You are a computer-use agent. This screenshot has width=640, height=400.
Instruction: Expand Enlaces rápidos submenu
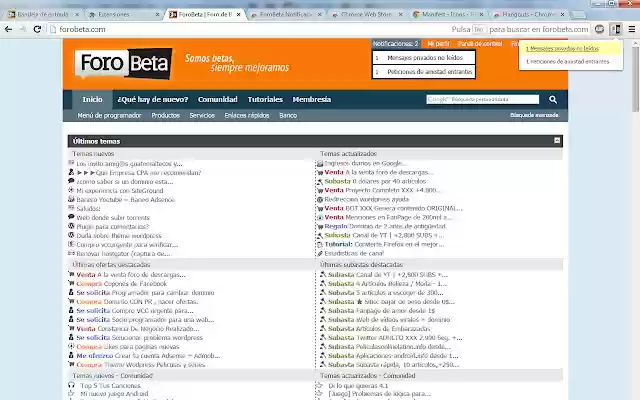click(247, 116)
